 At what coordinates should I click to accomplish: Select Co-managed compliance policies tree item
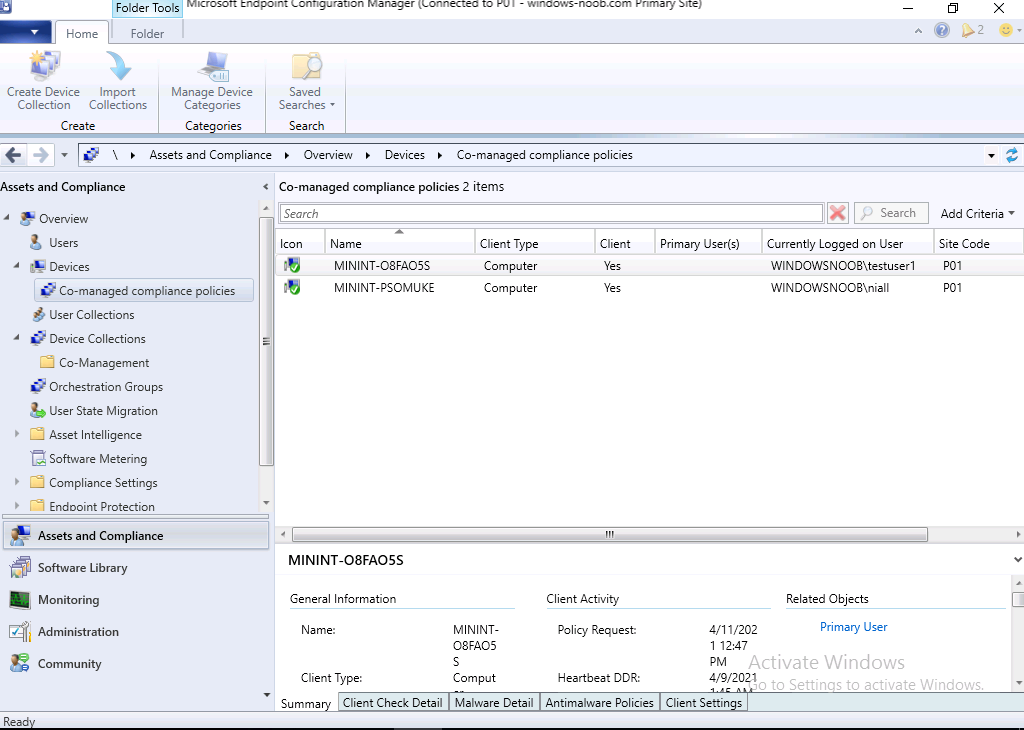click(144, 291)
